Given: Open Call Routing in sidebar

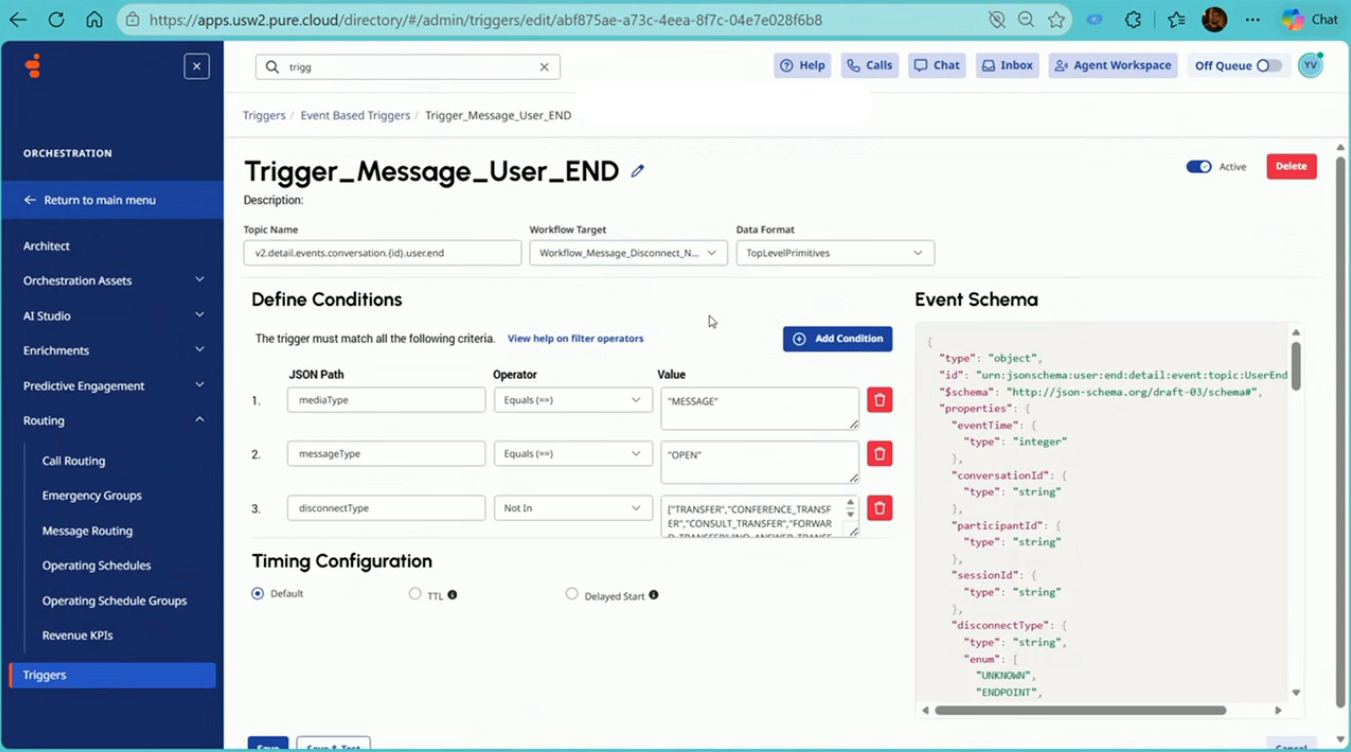Looking at the screenshot, I should coord(73,461).
